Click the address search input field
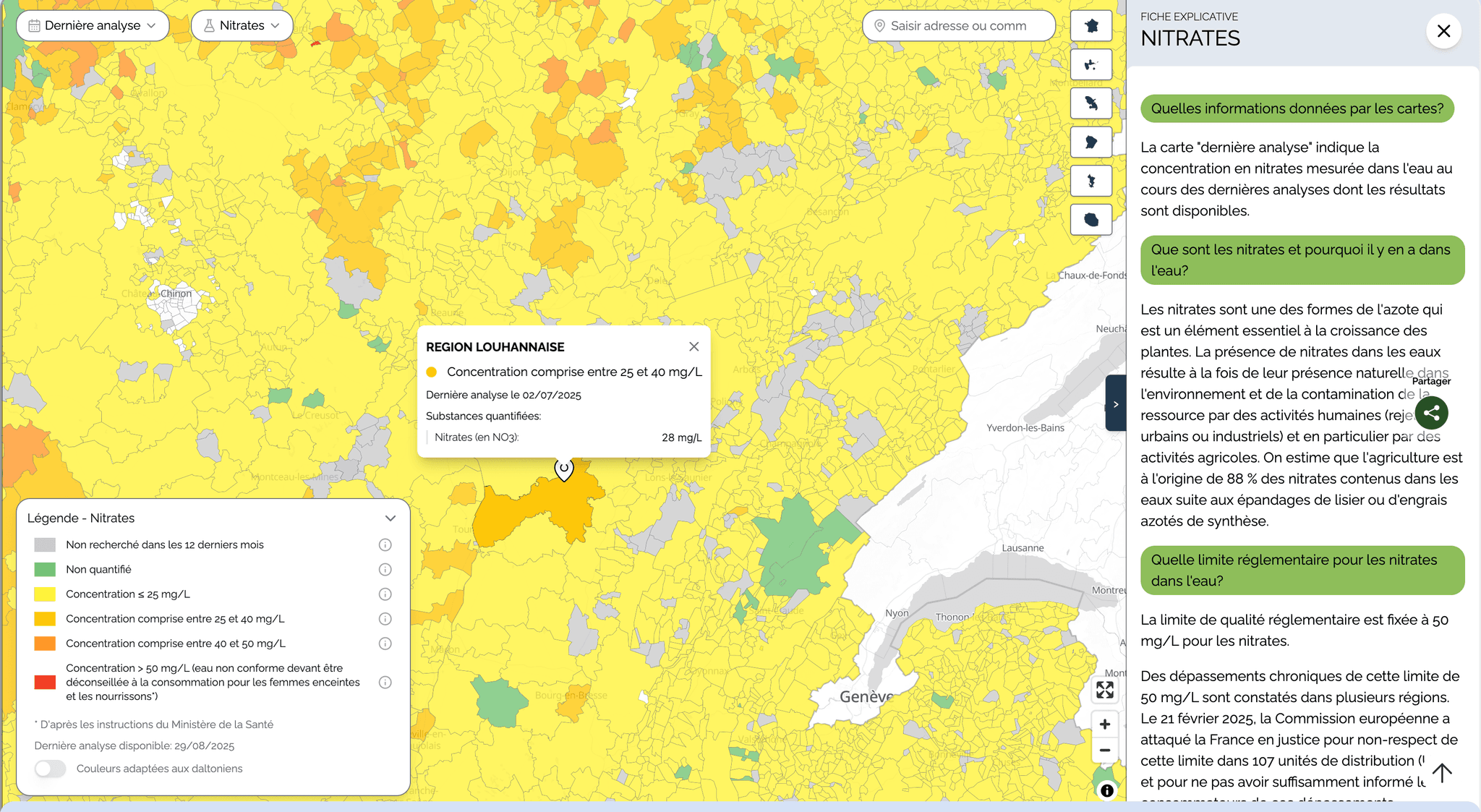 point(958,26)
